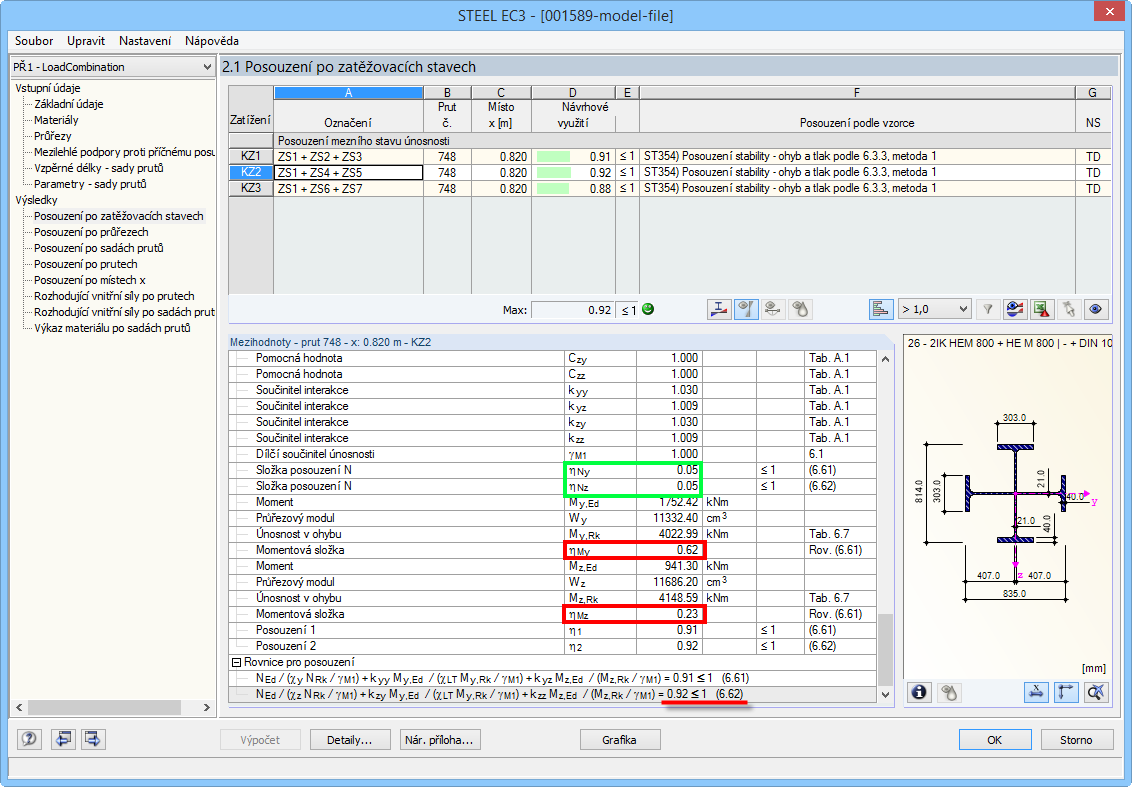The height and width of the screenshot is (787, 1132).
Task: Click the Detaily... button
Action: click(x=349, y=740)
